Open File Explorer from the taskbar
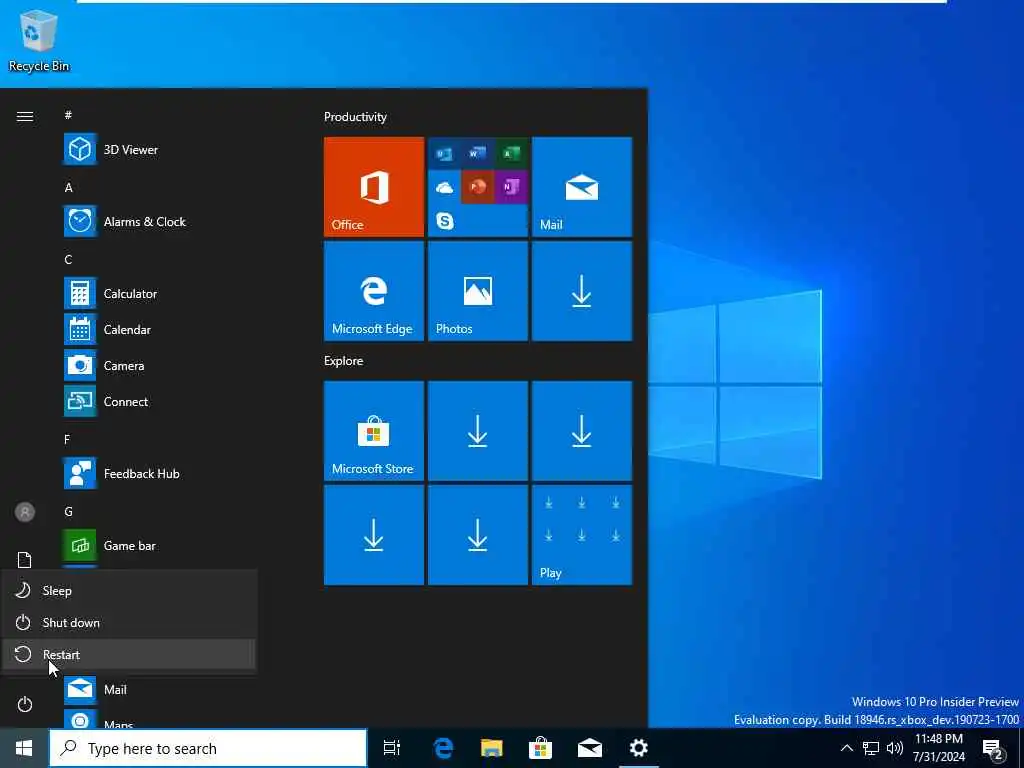Viewport: 1024px width, 768px height. point(492,748)
